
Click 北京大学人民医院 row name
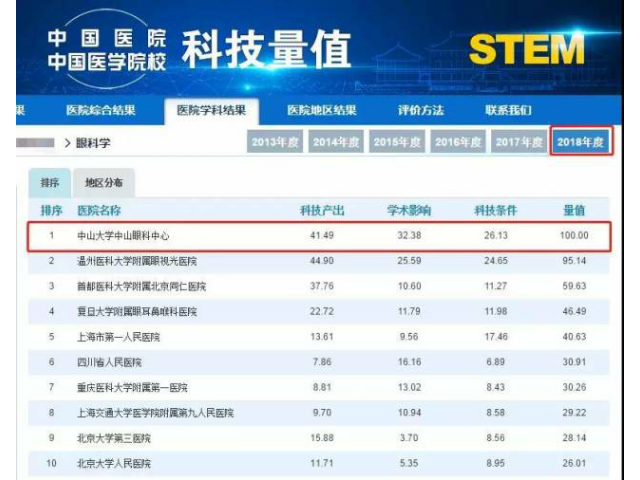[114, 464]
